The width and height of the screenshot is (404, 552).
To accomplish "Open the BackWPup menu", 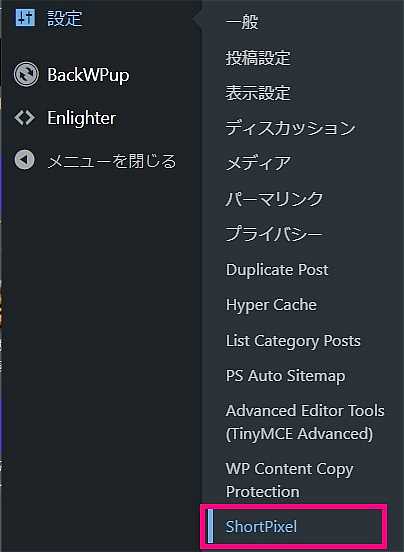I will click(x=88, y=75).
